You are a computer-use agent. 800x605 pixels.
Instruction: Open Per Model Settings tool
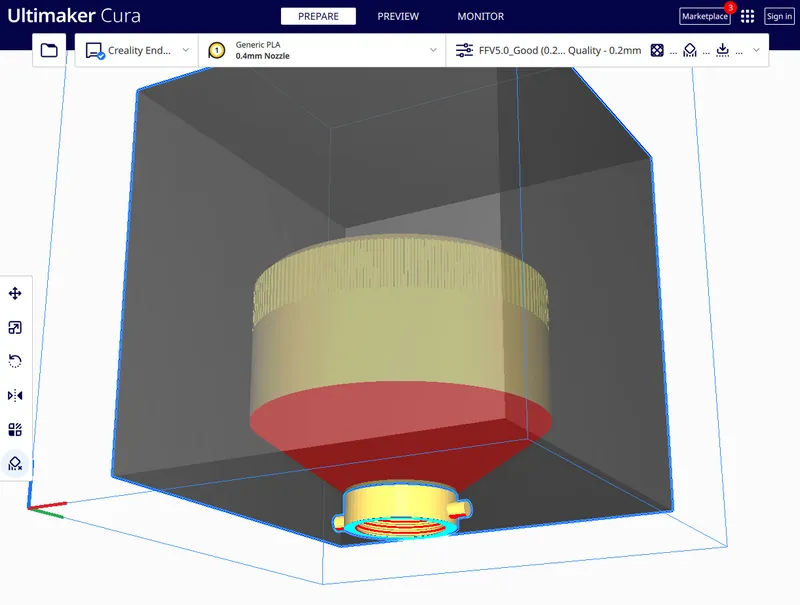pyautogui.click(x=15, y=430)
